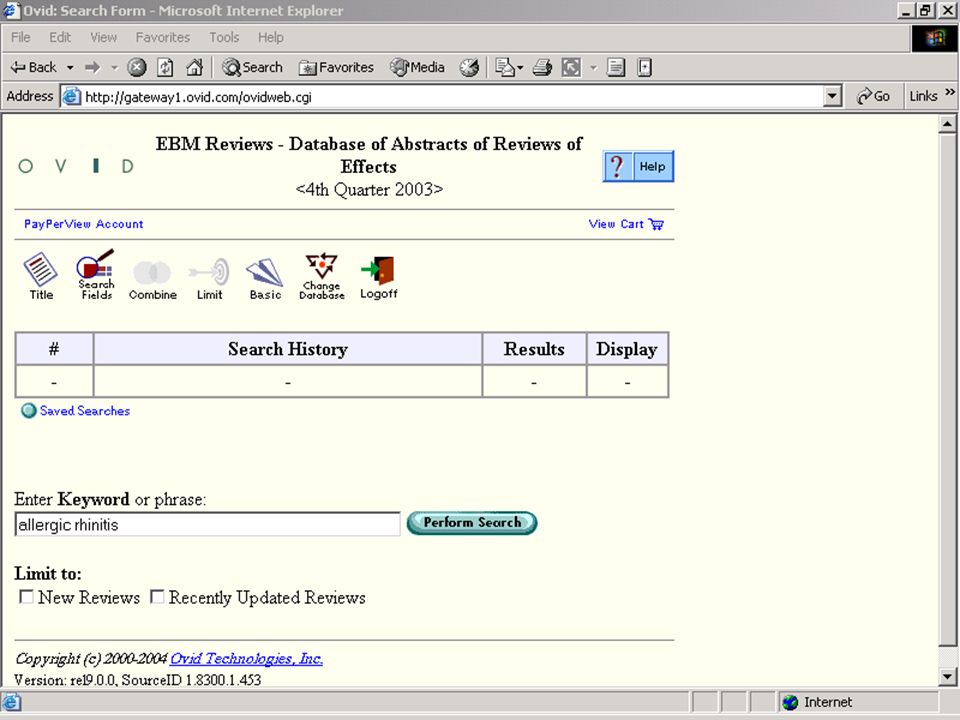The height and width of the screenshot is (720, 960).
Task: Click the View Cart shopping cart icon
Action: click(656, 224)
